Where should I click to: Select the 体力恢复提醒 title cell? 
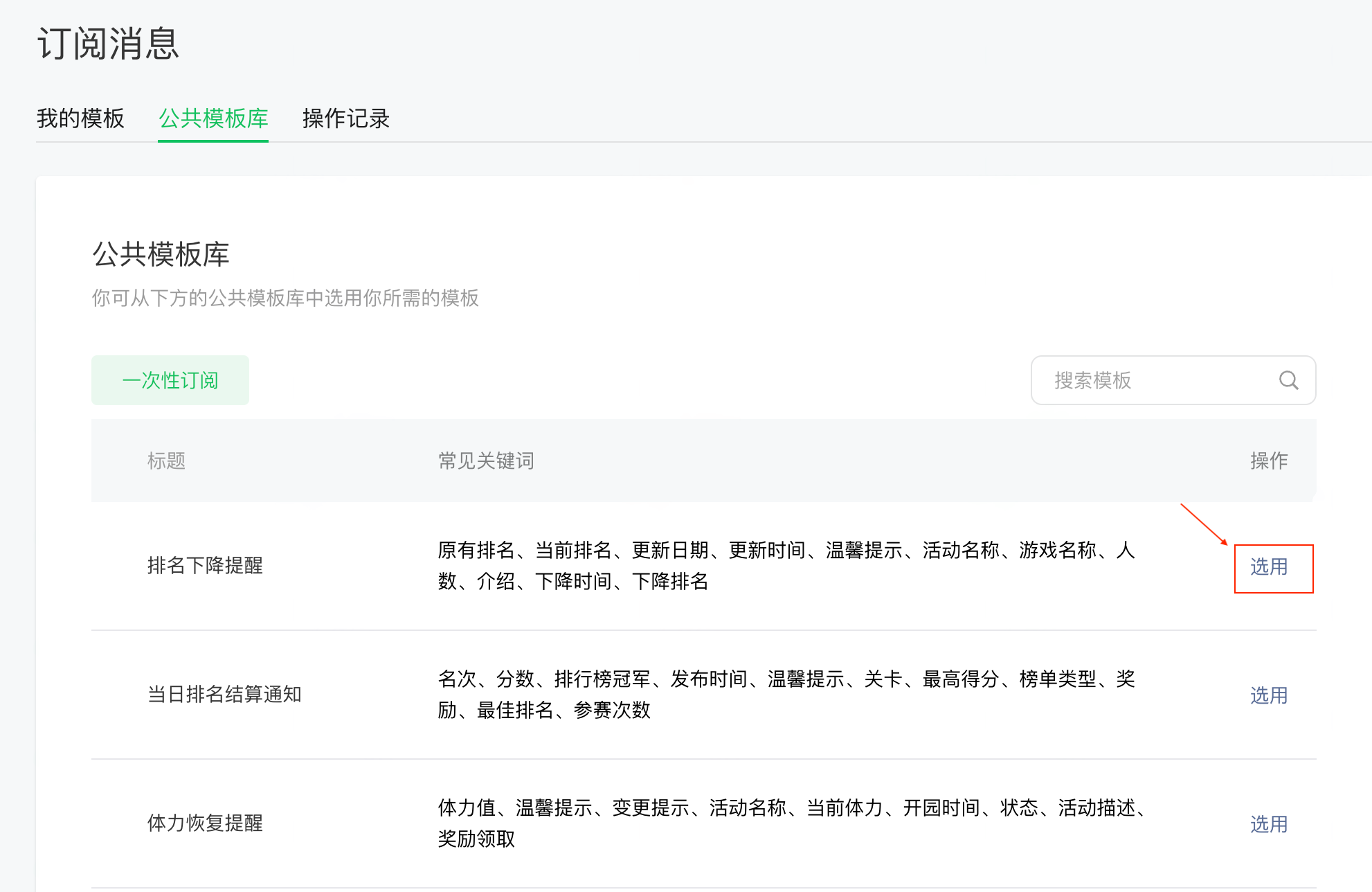[205, 823]
